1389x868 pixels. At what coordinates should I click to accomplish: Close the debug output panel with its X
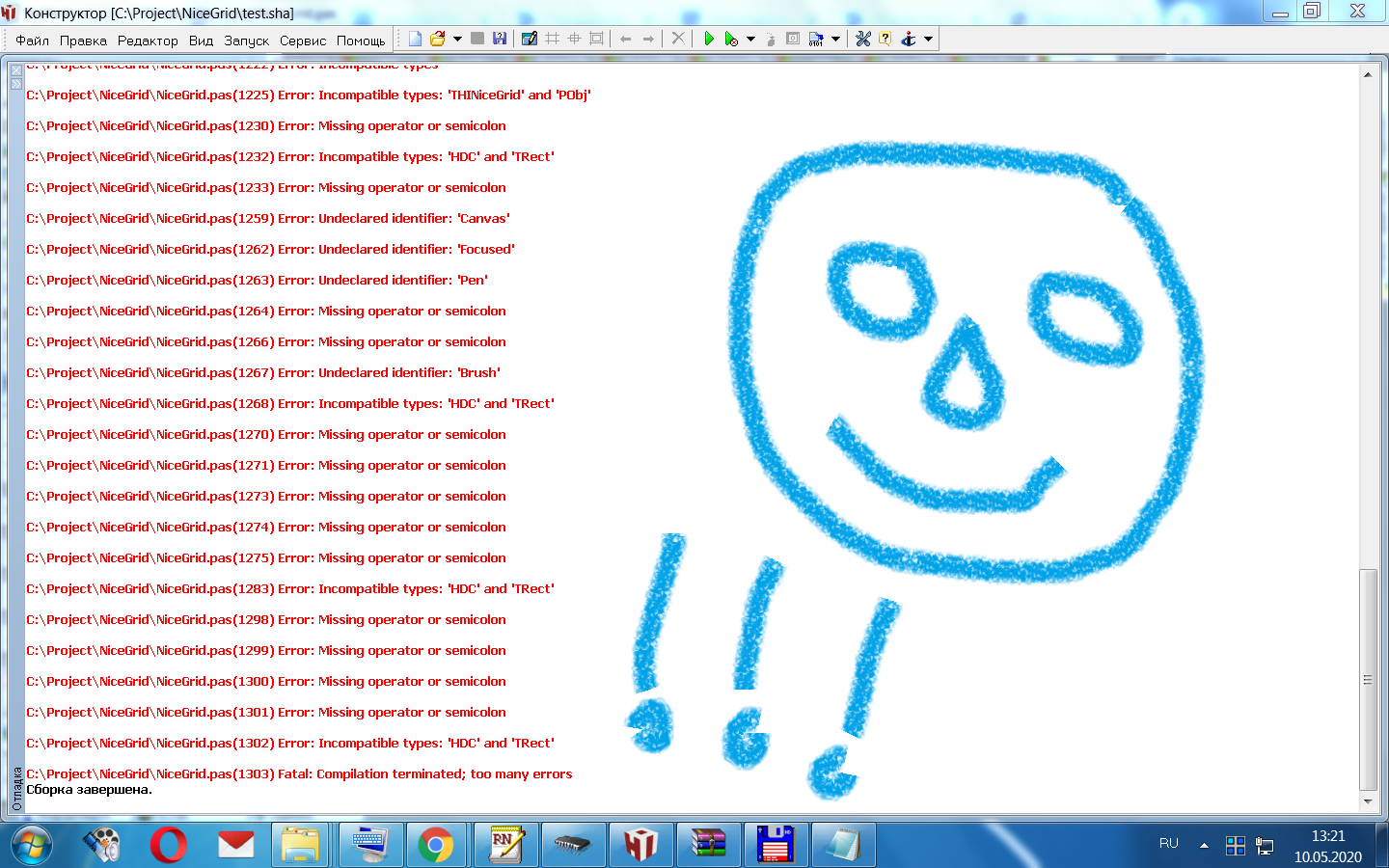click(16, 70)
